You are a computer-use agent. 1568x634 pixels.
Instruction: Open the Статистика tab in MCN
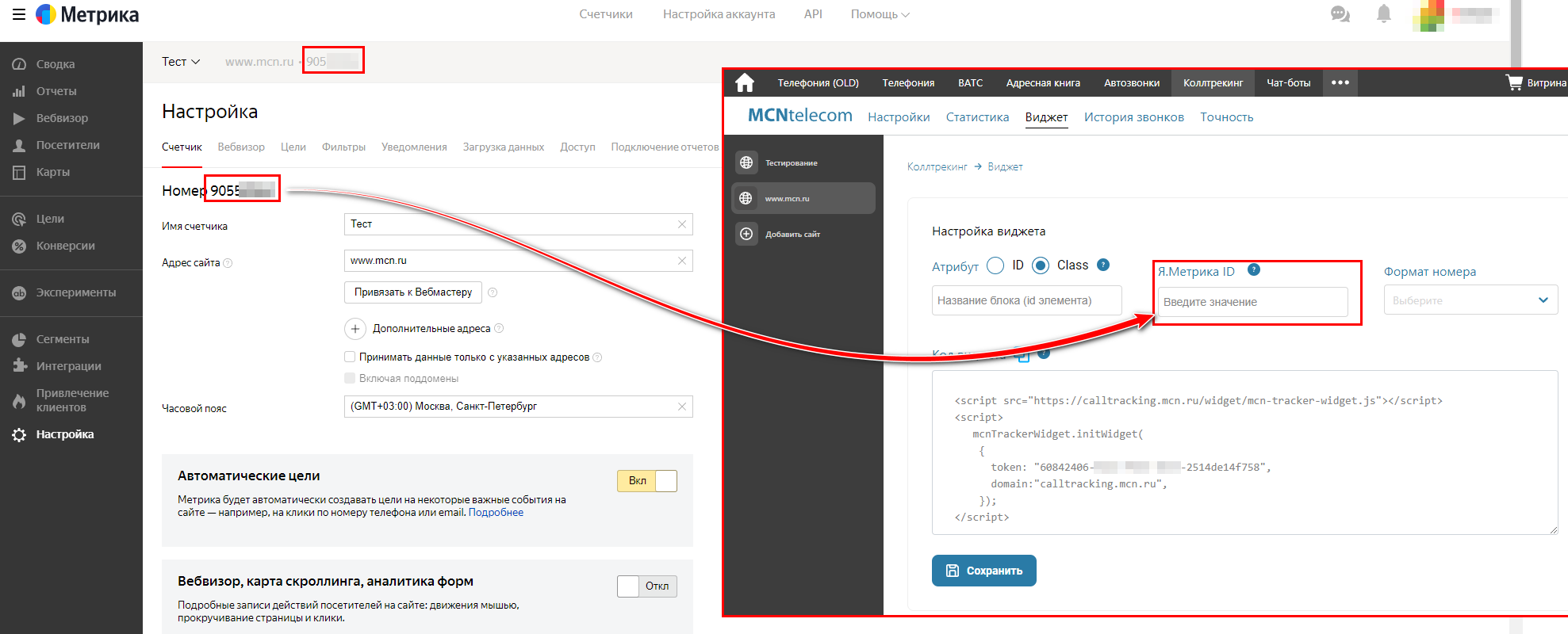(977, 117)
